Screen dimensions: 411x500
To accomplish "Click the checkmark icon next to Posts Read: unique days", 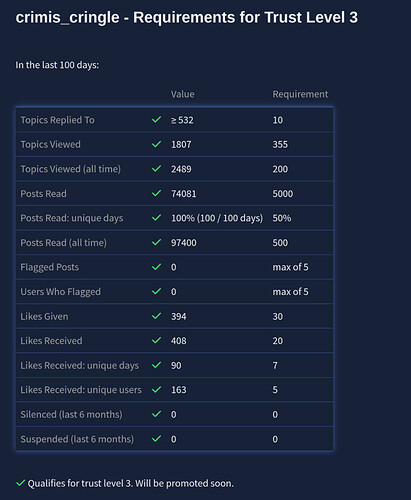I will (x=156, y=218).
